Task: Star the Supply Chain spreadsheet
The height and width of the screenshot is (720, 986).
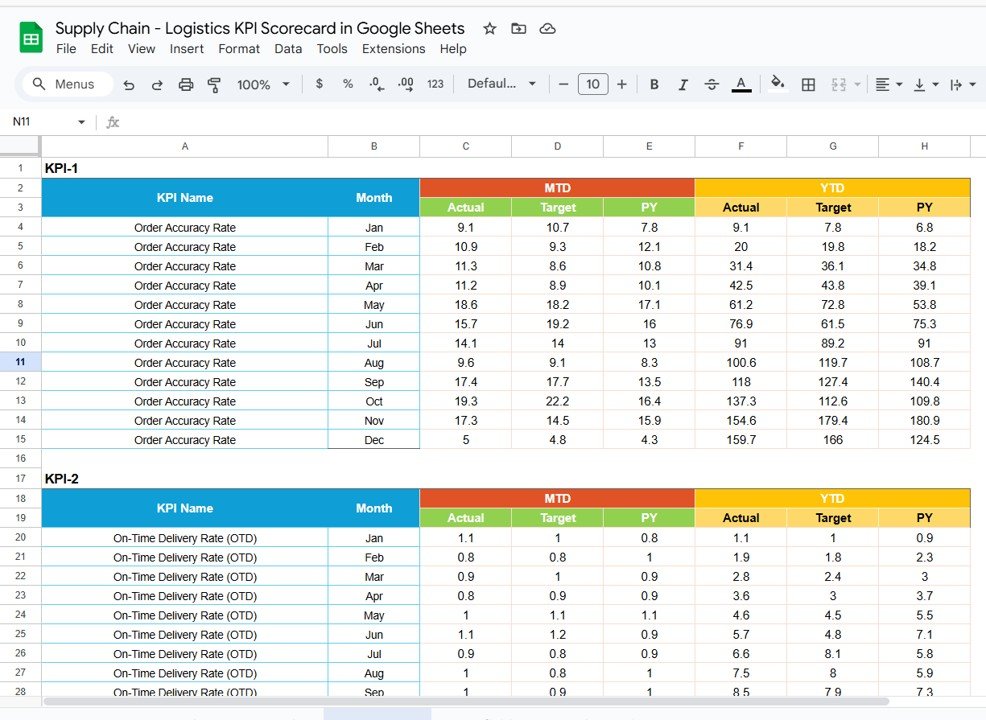Action: tap(489, 28)
